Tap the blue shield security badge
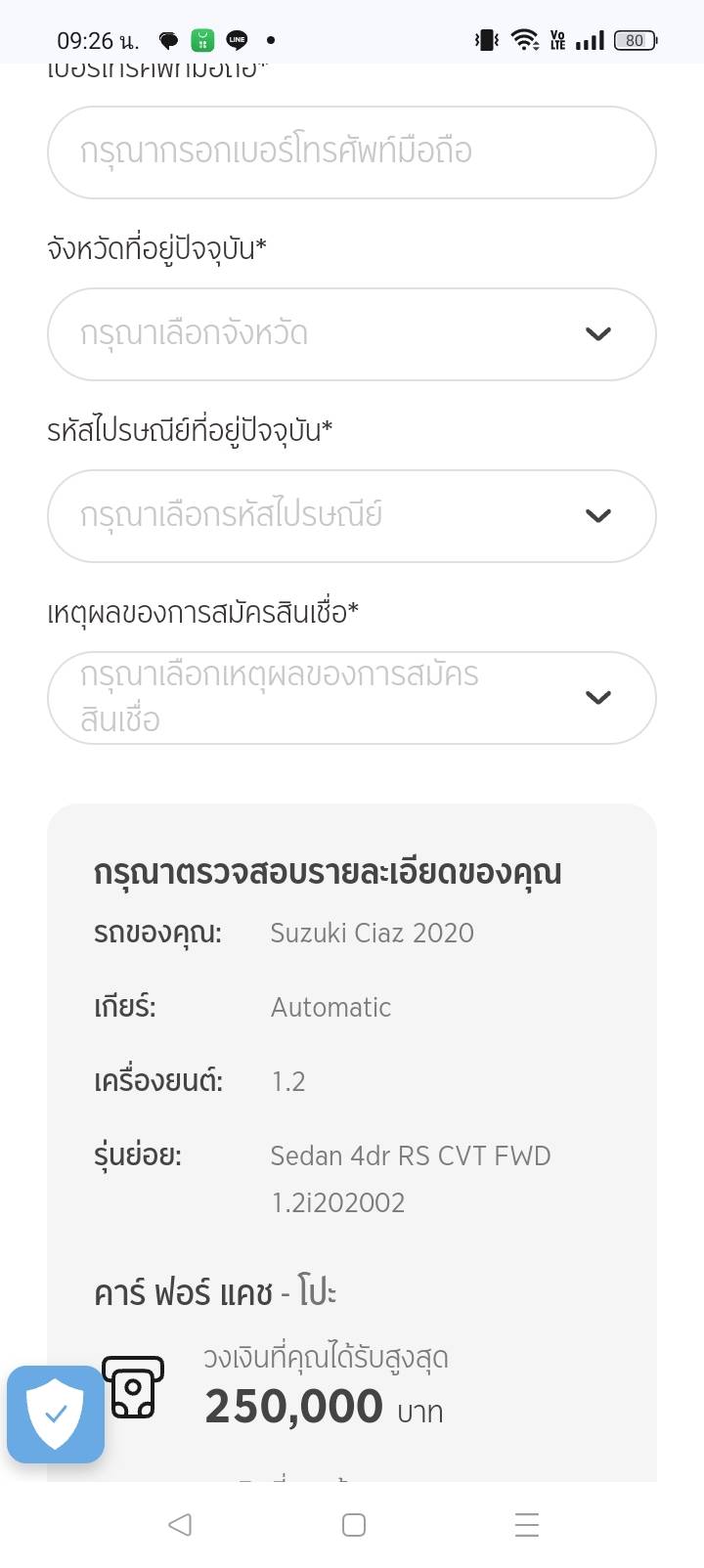 (56, 1414)
